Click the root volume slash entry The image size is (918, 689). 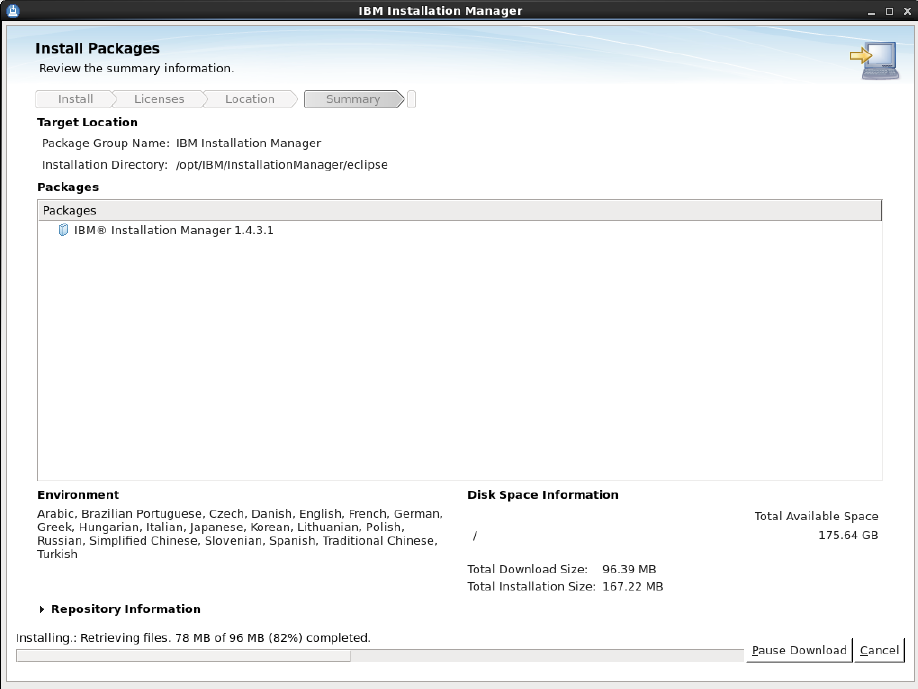[475, 536]
